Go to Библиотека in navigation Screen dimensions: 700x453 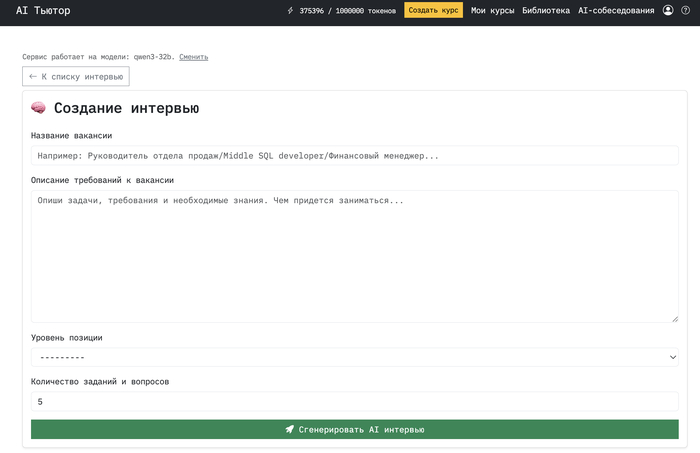546,10
